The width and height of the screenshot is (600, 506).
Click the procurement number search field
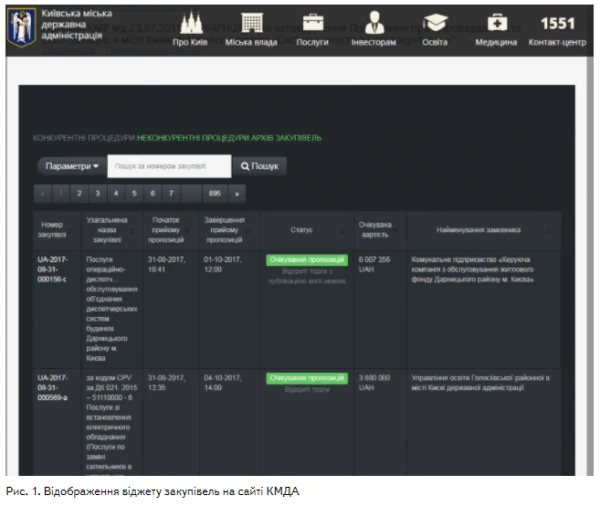point(169,166)
